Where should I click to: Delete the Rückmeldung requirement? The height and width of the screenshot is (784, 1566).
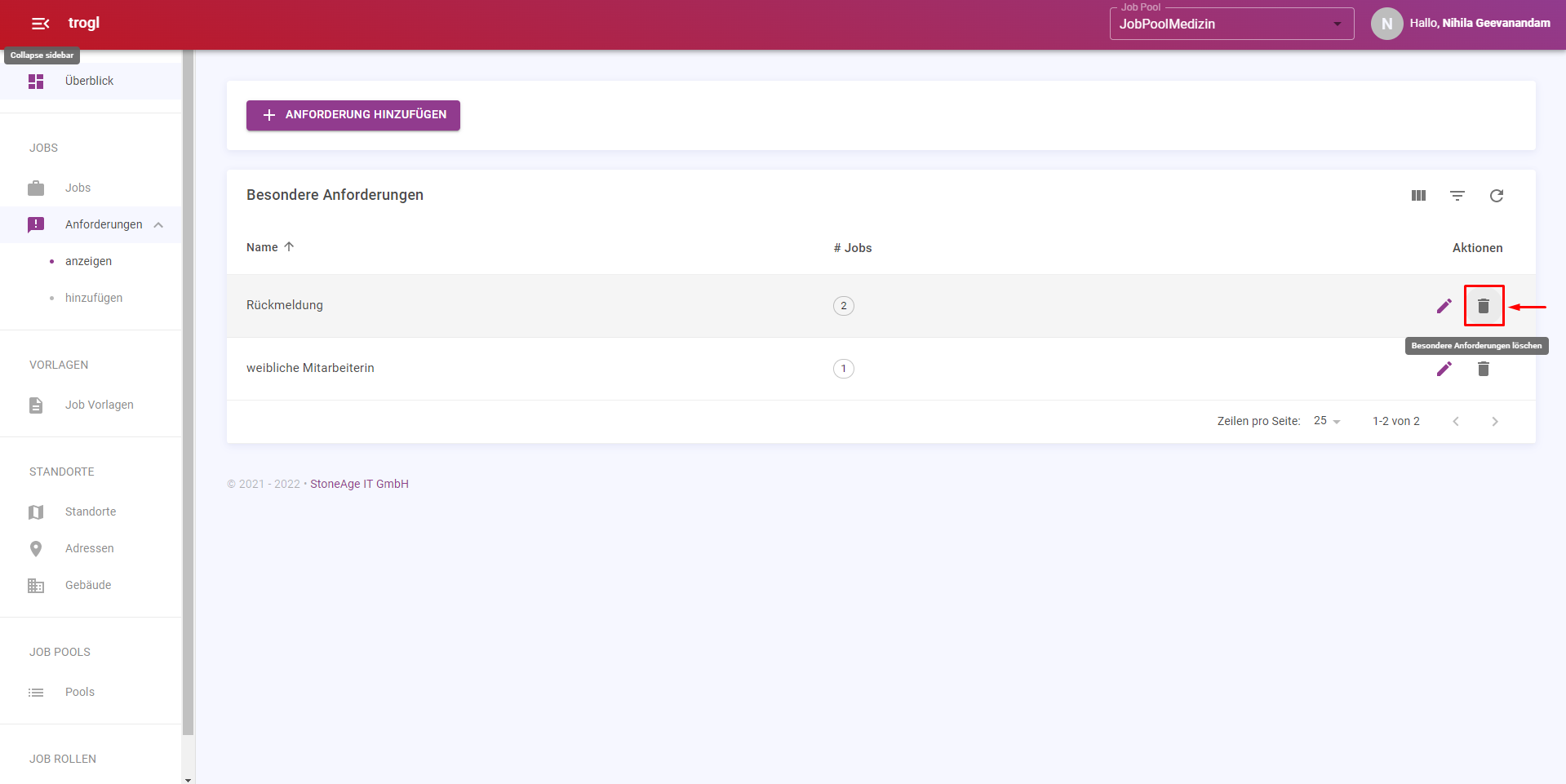coord(1484,306)
